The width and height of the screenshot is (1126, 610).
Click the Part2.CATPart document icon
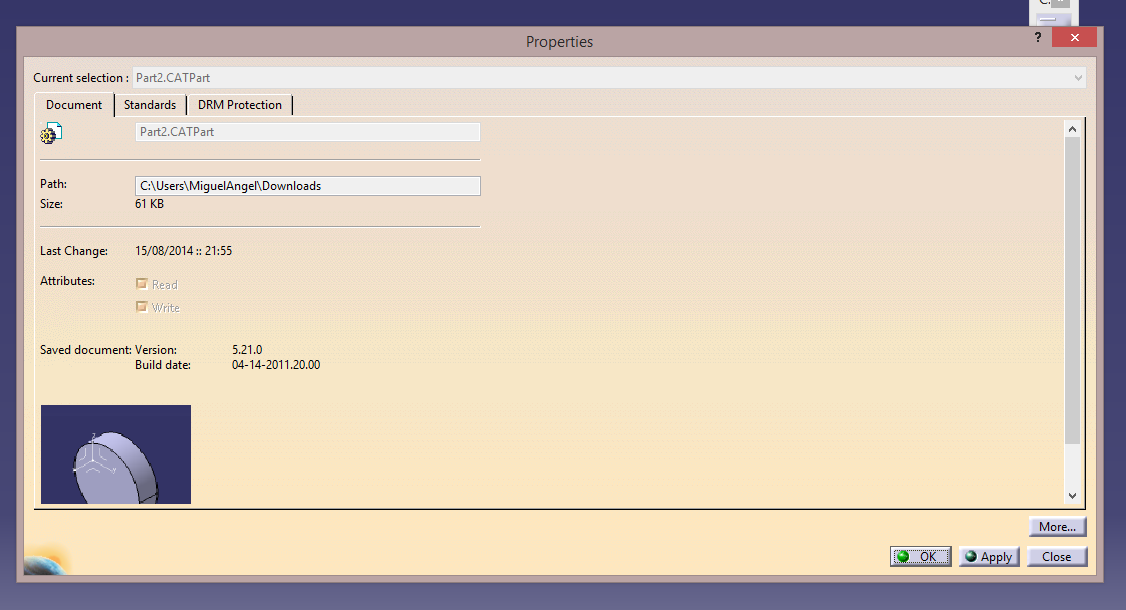(x=51, y=133)
